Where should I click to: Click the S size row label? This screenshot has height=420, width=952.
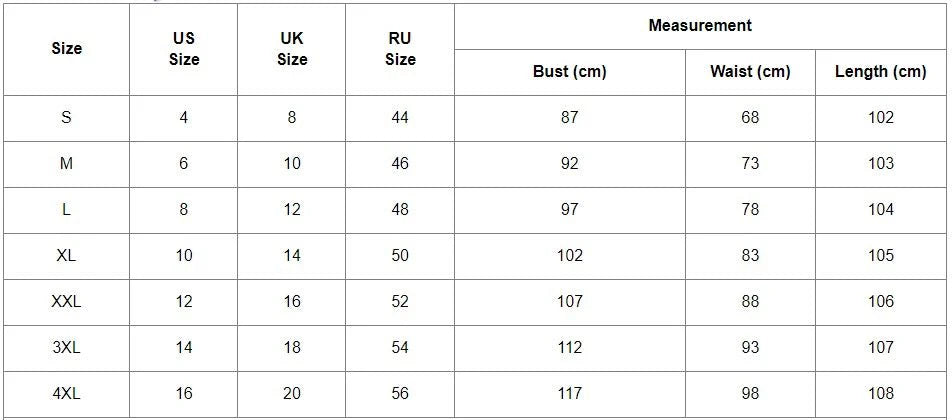[66, 118]
